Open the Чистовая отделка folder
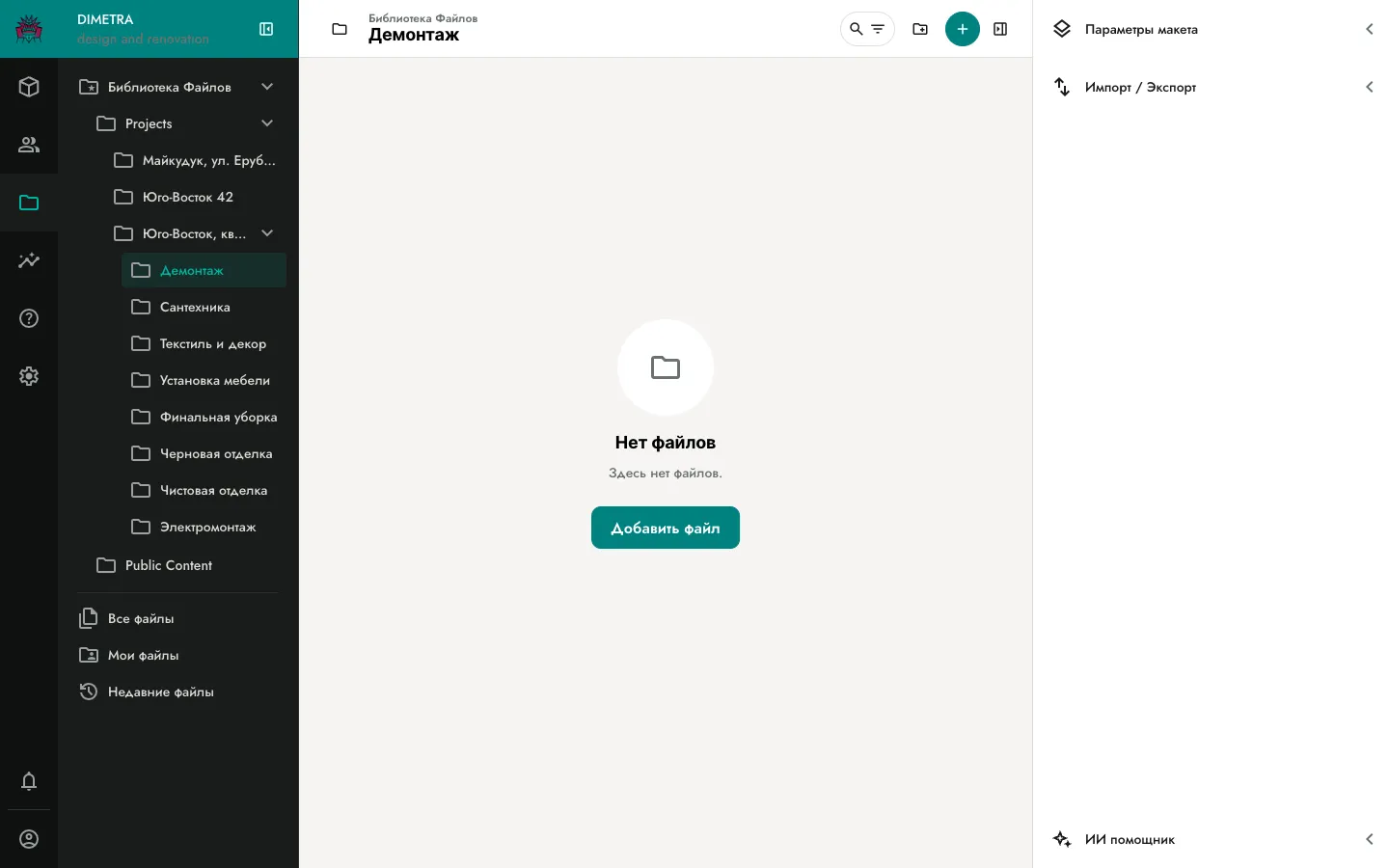1389x868 pixels. [204, 490]
